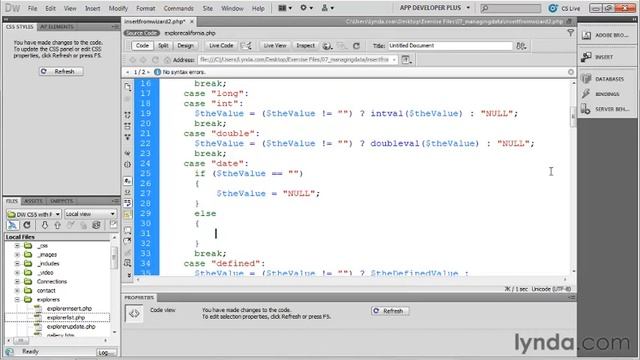Image resolution: width=640 pixels, height=360 pixels.
Task: Click the Collapse Selection coding icon
Action: [128, 126]
